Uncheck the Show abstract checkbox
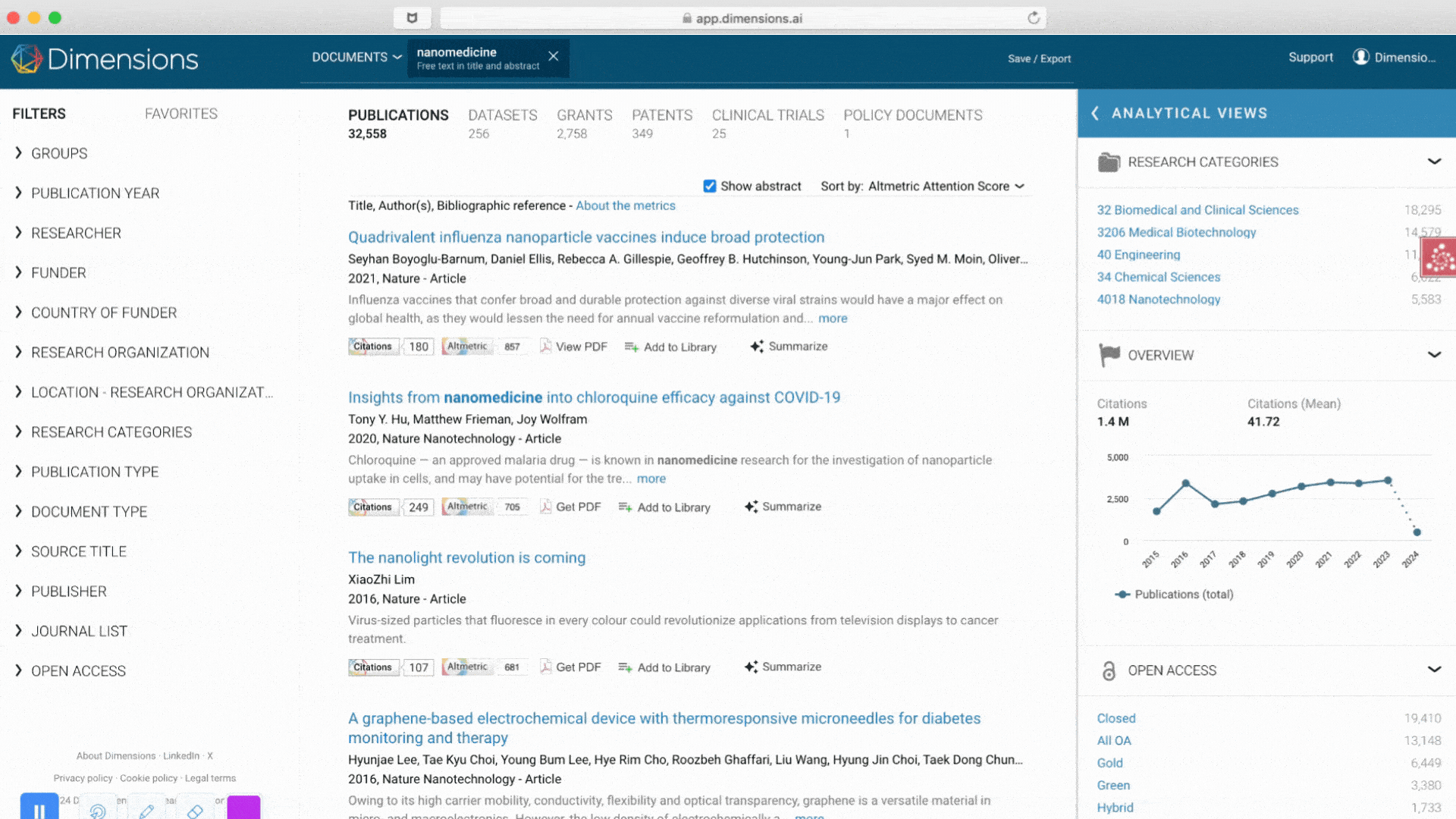The image size is (1456, 819). point(710,187)
